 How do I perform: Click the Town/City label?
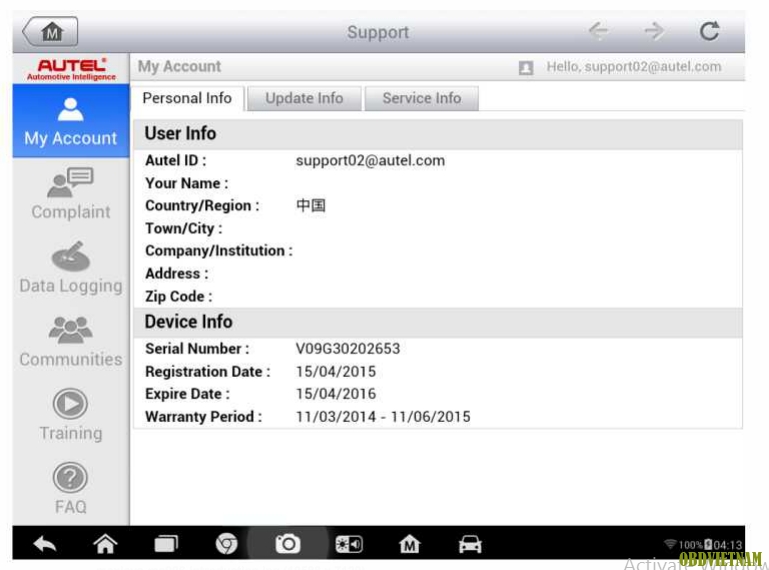183,228
